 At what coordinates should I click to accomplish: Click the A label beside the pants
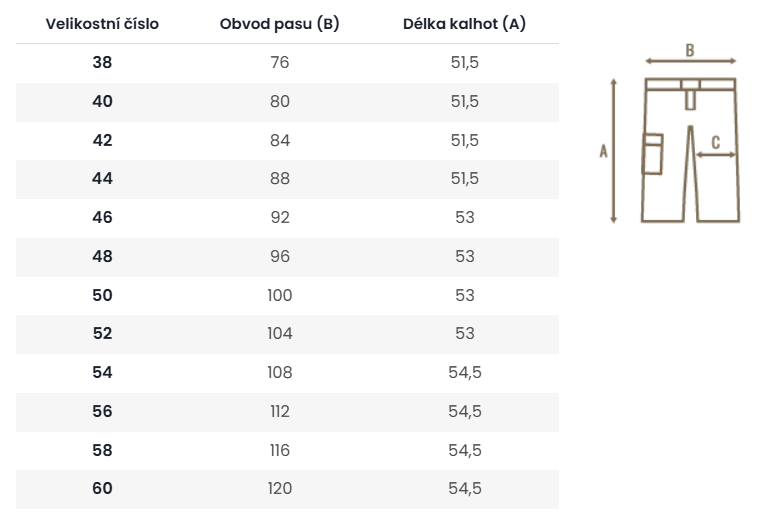[x=603, y=151]
